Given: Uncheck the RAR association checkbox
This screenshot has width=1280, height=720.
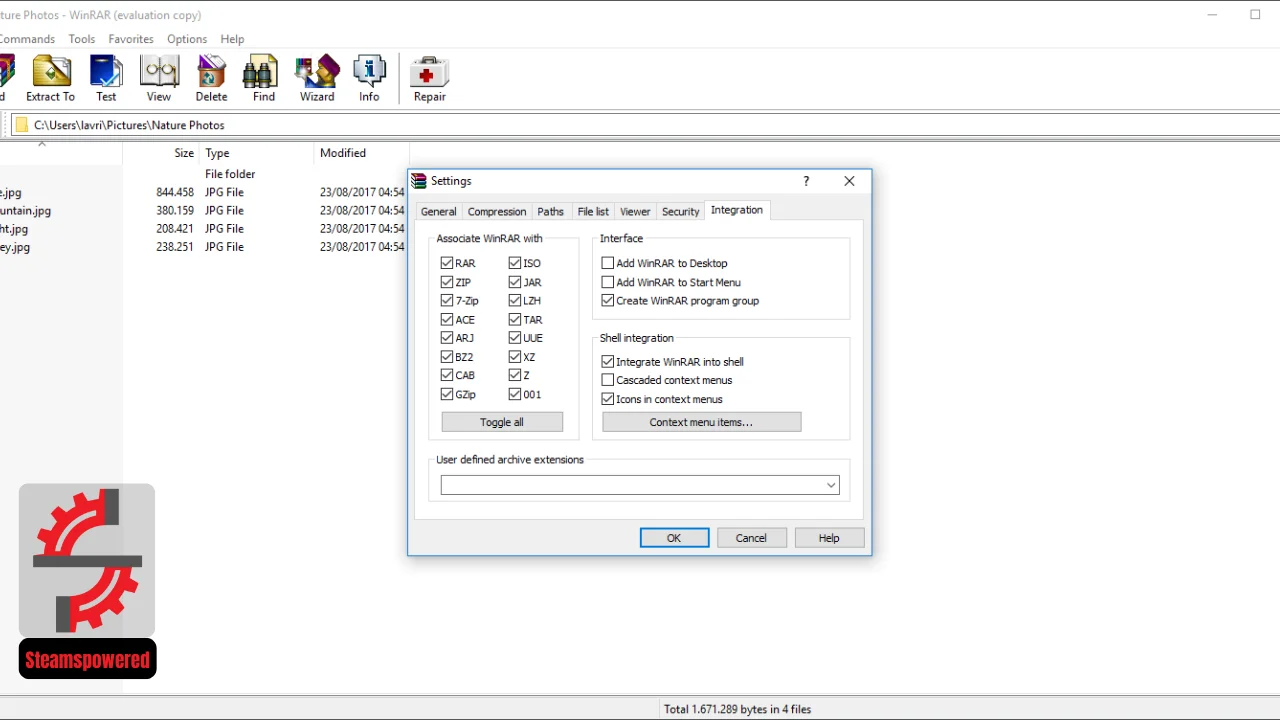Looking at the screenshot, I should click(447, 263).
